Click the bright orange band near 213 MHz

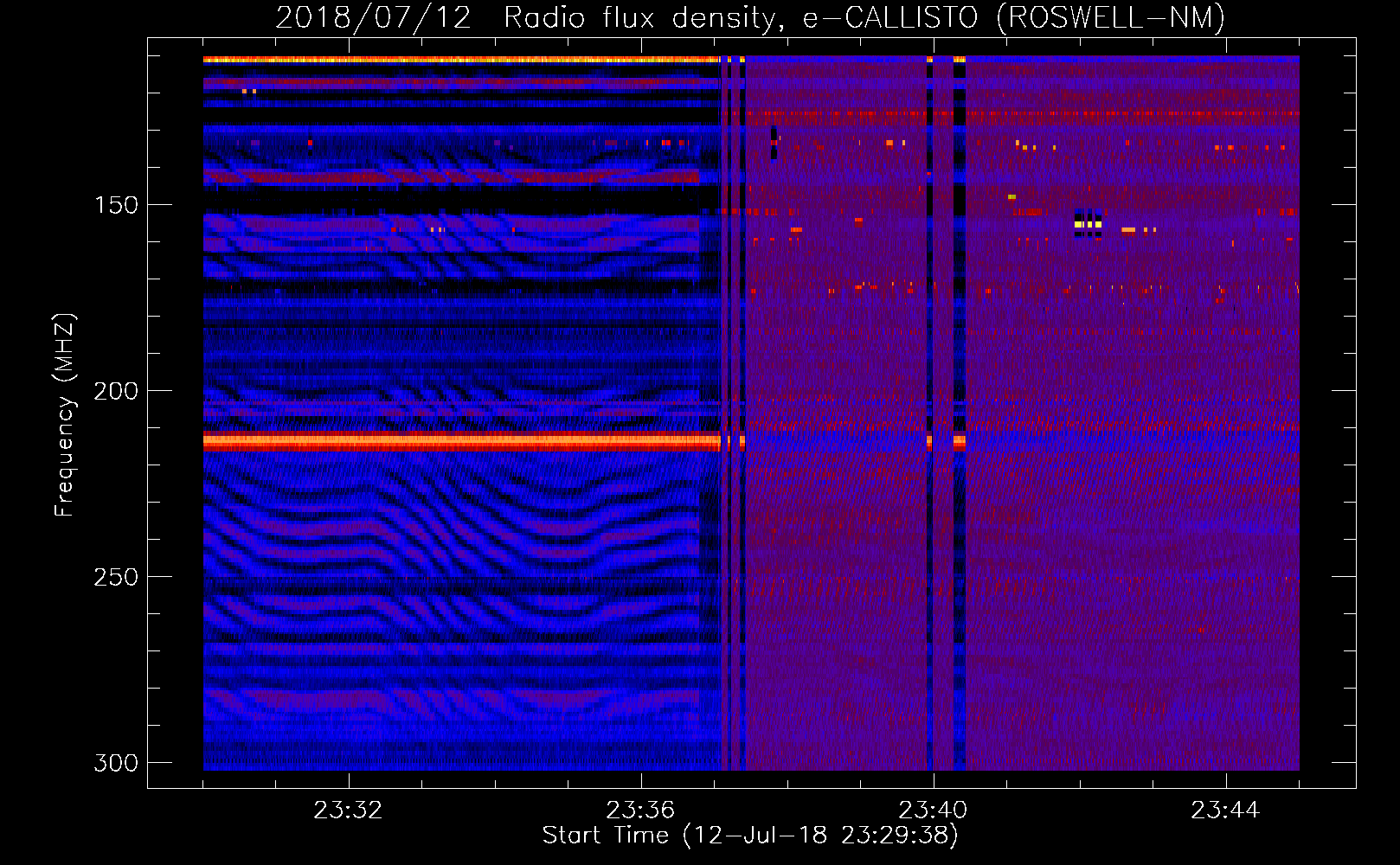tap(462, 441)
